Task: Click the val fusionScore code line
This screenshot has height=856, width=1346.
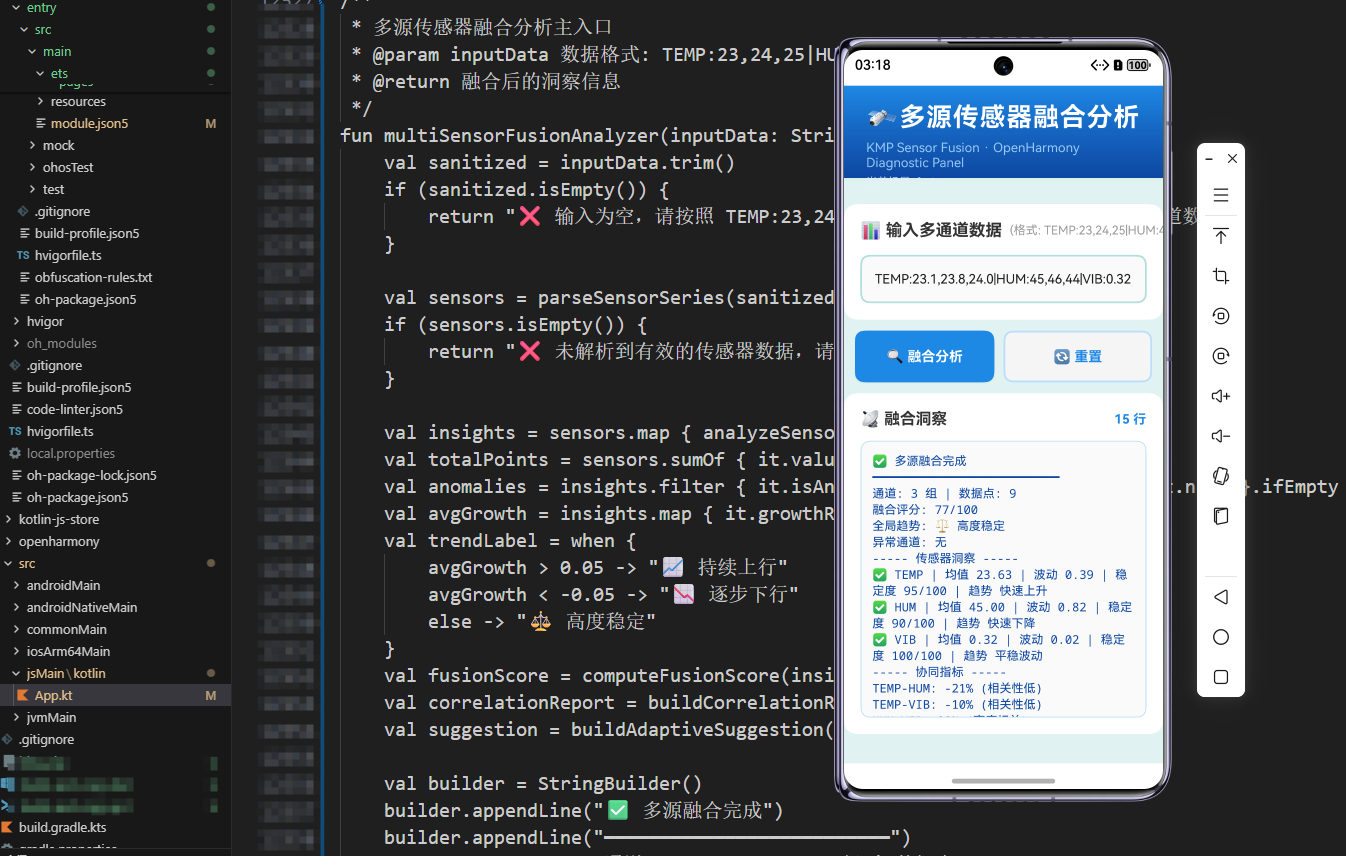Action: point(609,675)
